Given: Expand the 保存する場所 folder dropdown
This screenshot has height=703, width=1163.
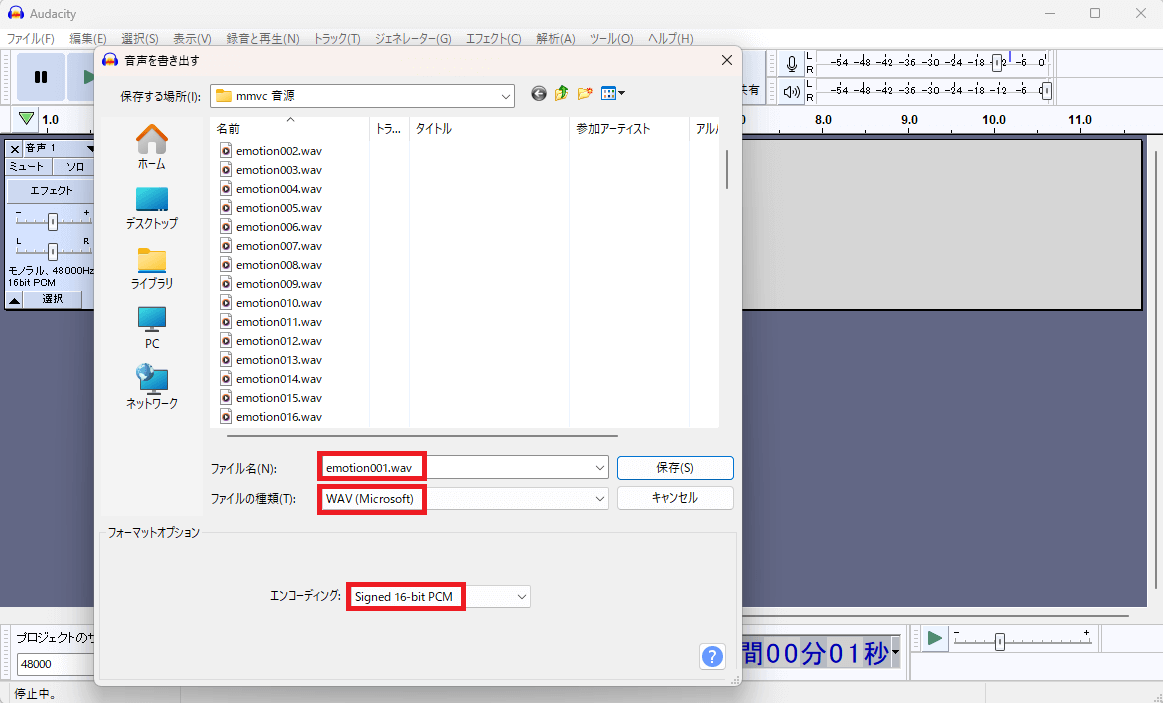Looking at the screenshot, I should click(x=508, y=96).
